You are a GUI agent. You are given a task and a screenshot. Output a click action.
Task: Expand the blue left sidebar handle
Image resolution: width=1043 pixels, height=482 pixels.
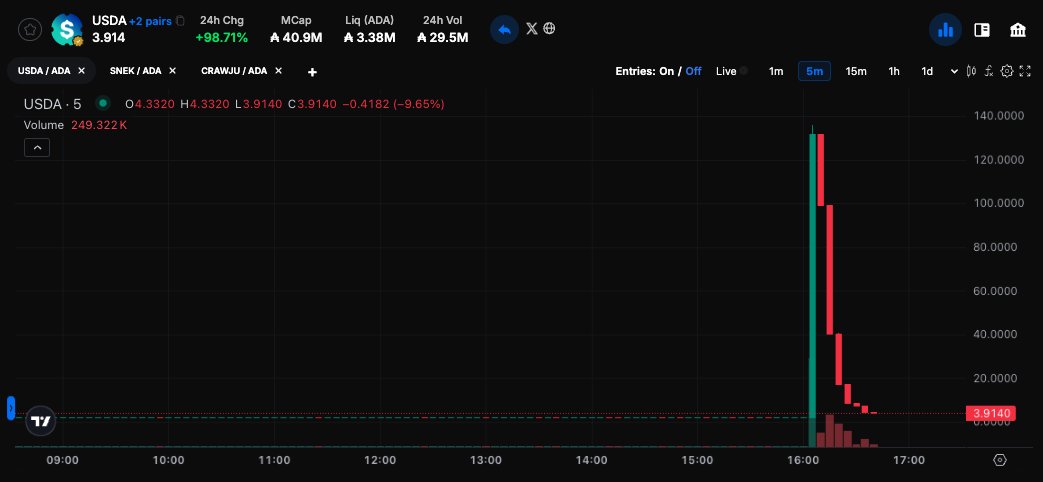11,408
